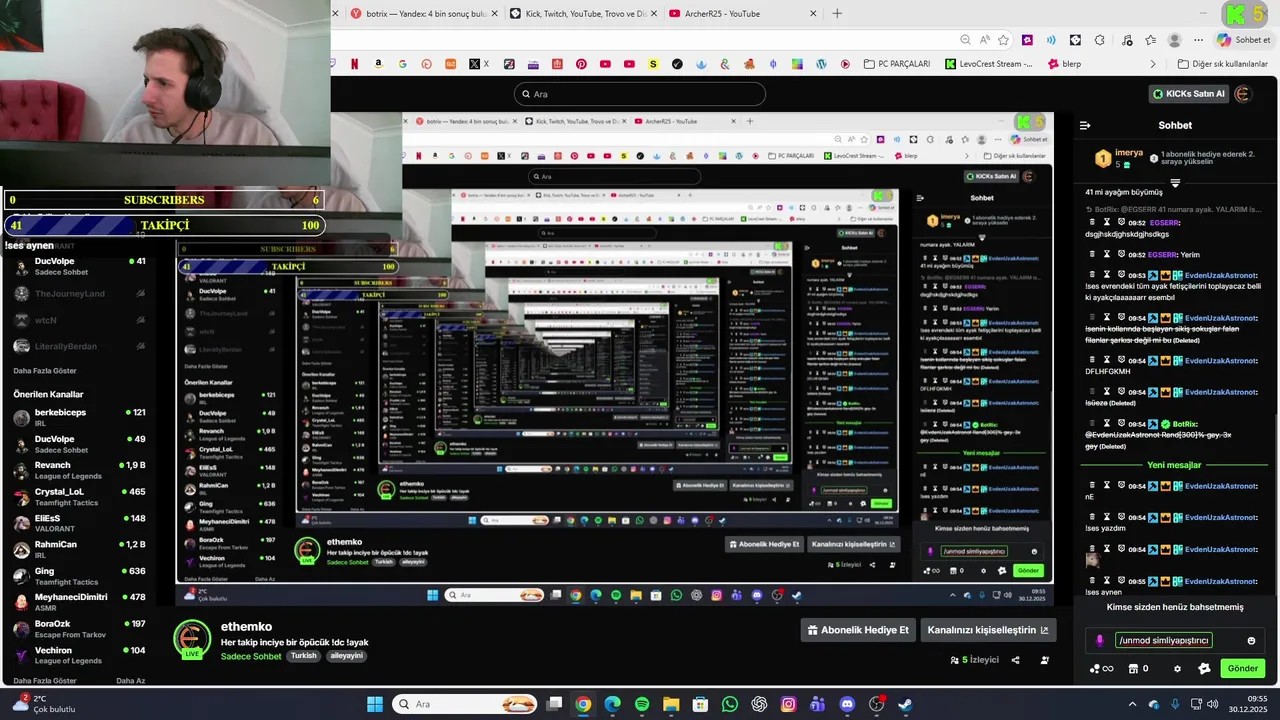
Task: Open the browser profile avatar
Action: pyautogui.click(x=1175, y=40)
